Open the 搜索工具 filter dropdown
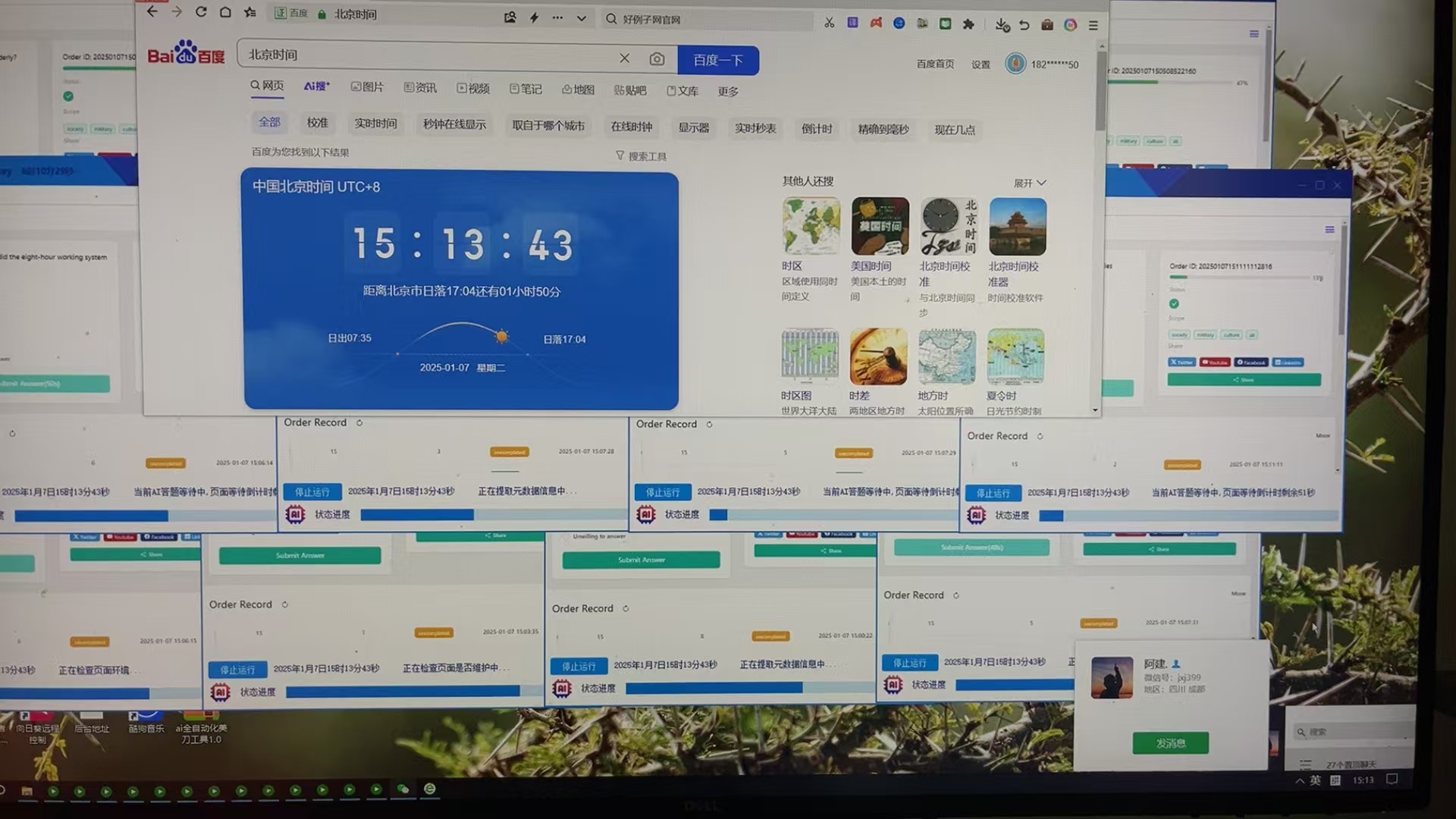1456x819 pixels. [641, 156]
